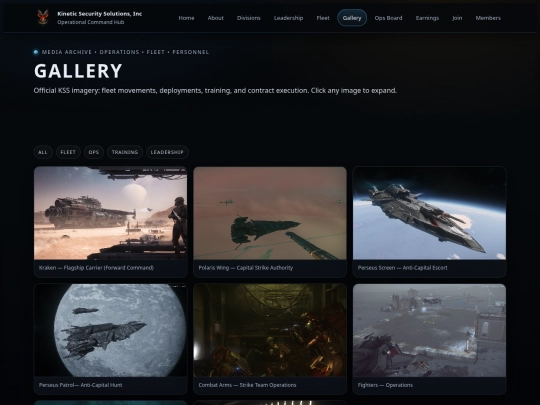Expand the Perseus Screen escort image
This screenshot has height=405, width=540.
[429, 213]
